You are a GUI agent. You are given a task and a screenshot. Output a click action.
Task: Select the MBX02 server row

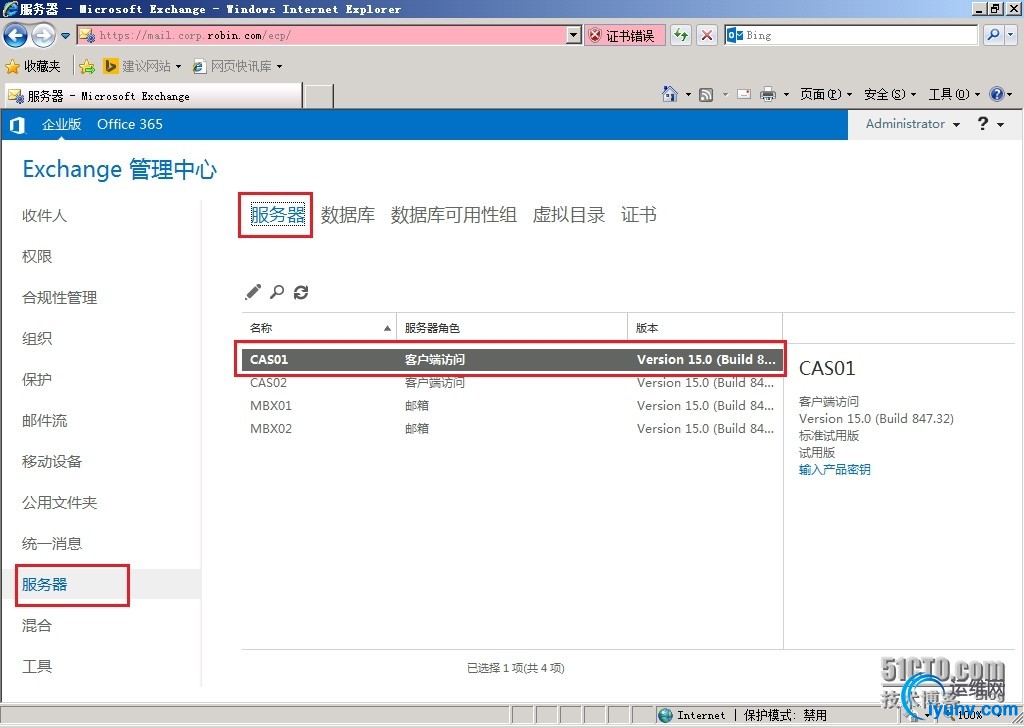512,428
